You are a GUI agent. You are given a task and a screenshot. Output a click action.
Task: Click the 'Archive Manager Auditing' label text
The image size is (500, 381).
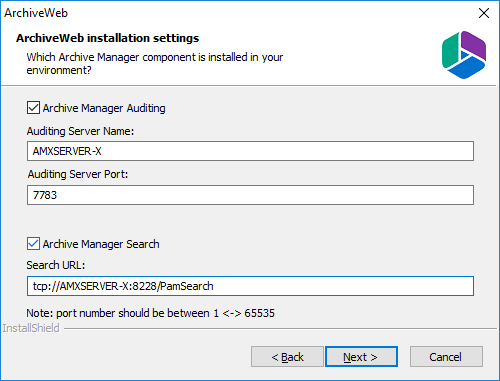point(104,108)
